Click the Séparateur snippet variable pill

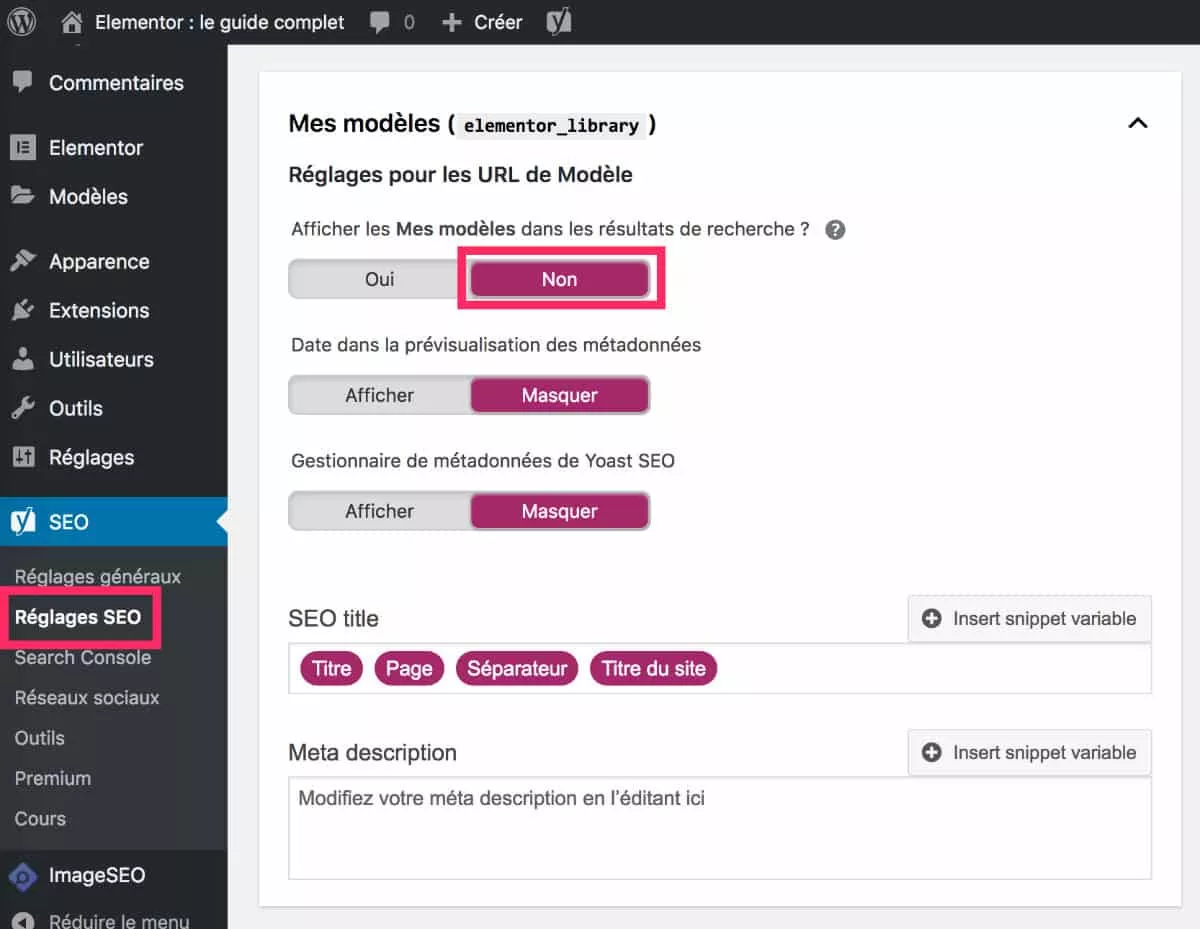click(x=517, y=668)
